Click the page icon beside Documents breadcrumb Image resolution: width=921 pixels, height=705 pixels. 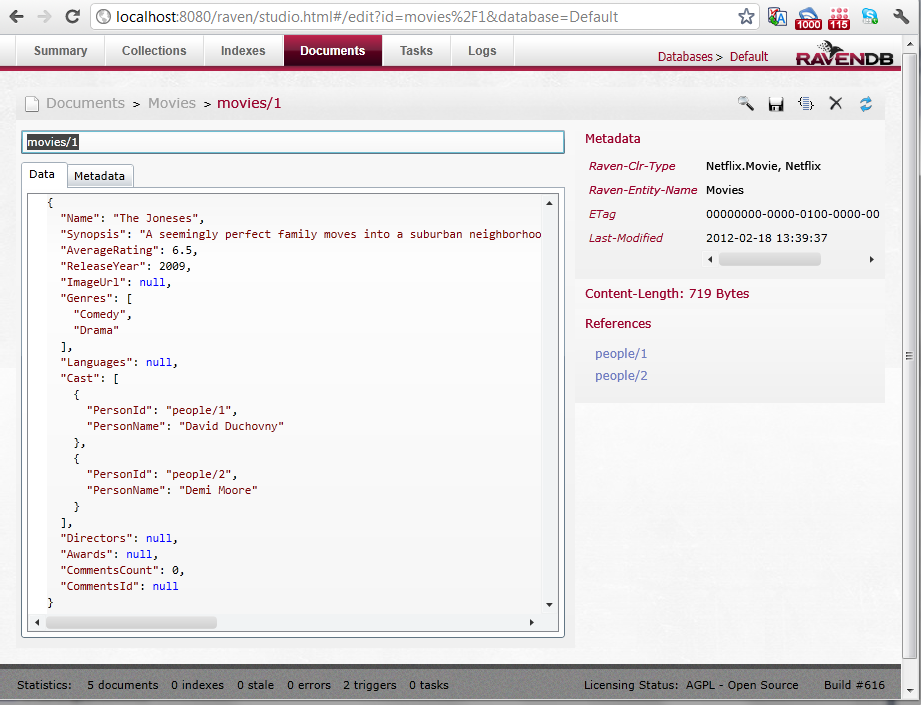point(32,104)
